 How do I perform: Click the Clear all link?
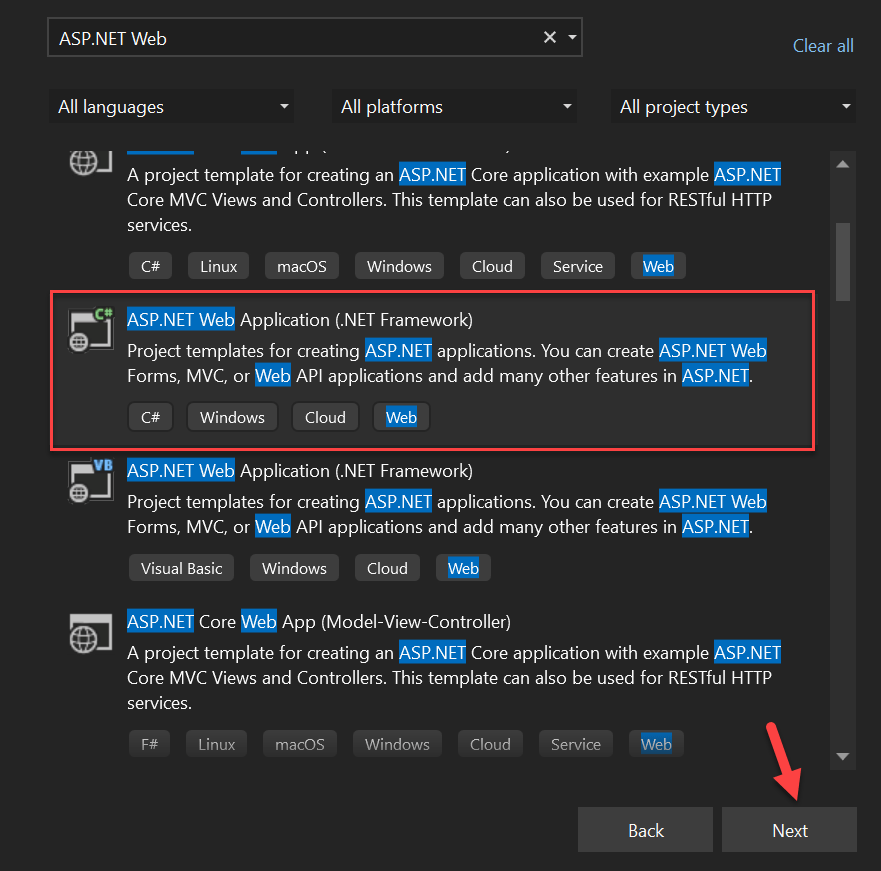(823, 46)
